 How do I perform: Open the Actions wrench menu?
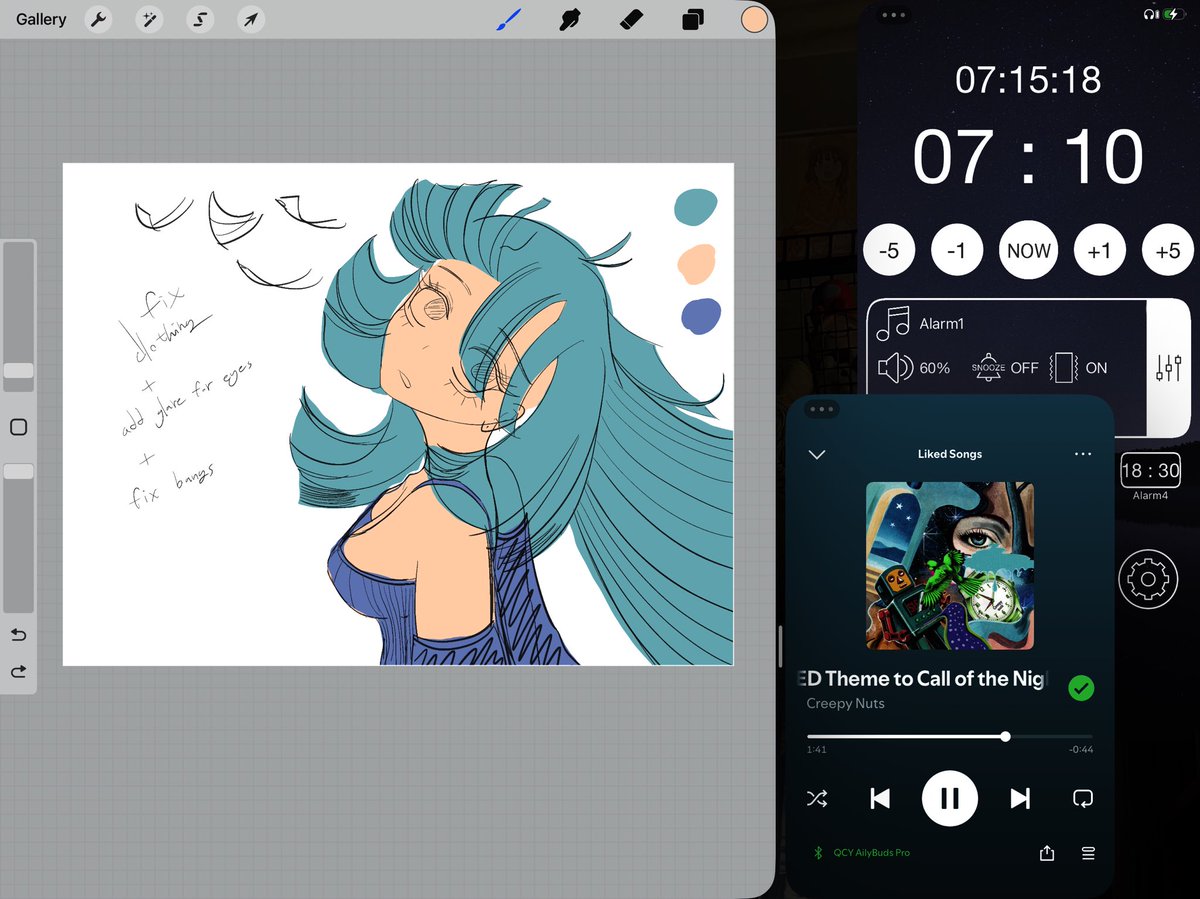click(97, 19)
